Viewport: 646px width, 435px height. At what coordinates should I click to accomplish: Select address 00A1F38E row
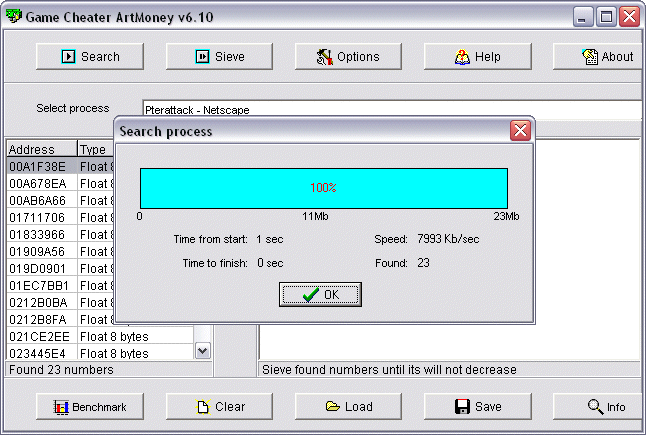click(38, 166)
